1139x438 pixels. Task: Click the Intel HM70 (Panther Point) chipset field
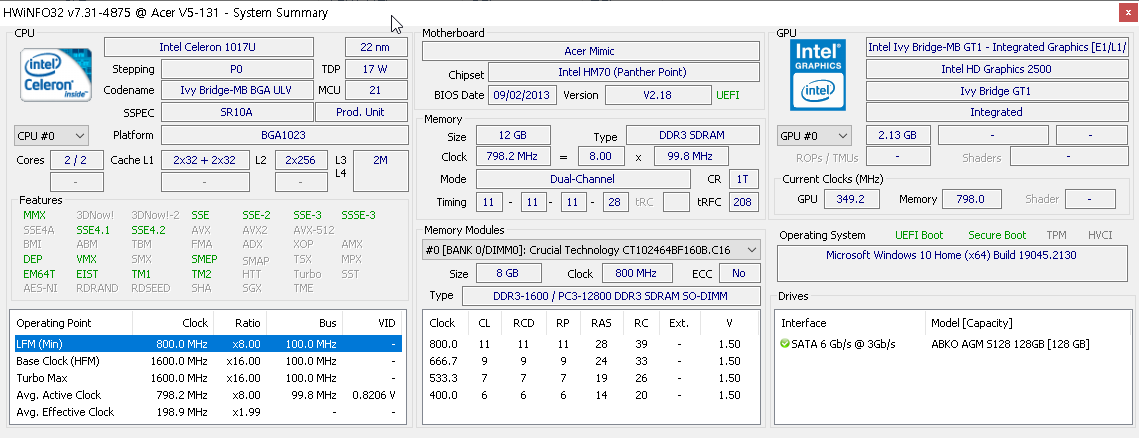(623, 72)
